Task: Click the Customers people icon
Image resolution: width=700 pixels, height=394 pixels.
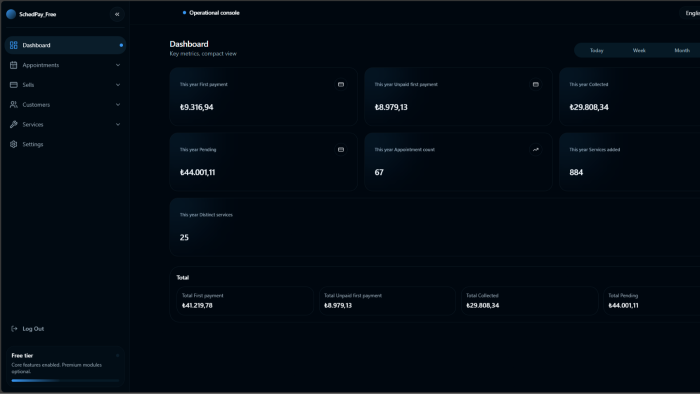Action: point(13,104)
